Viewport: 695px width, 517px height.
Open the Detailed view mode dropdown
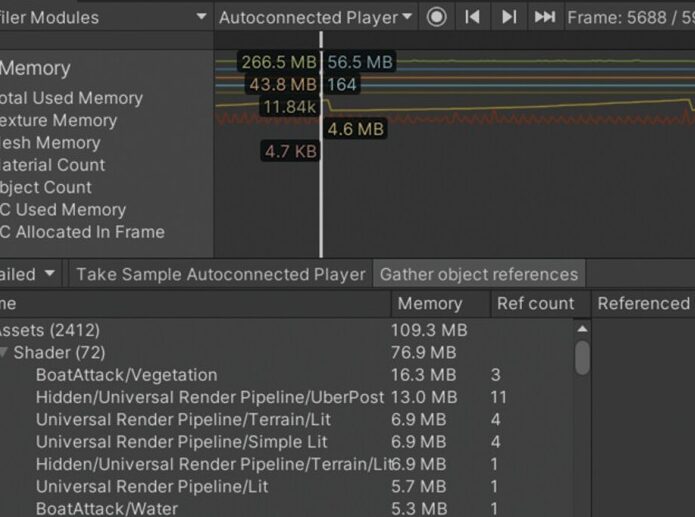[x=31, y=274]
